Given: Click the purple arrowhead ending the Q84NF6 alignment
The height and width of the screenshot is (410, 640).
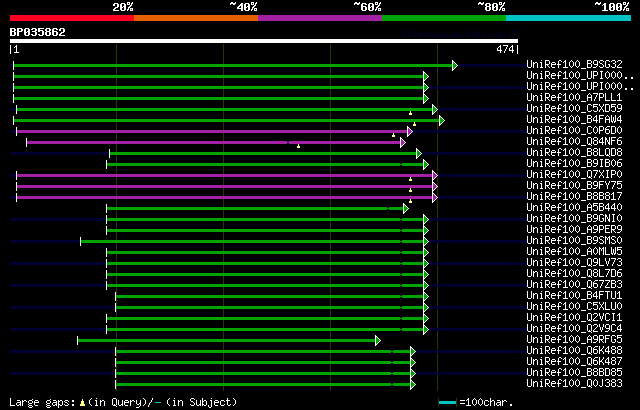Looking at the screenshot, I should tap(403, 142).
